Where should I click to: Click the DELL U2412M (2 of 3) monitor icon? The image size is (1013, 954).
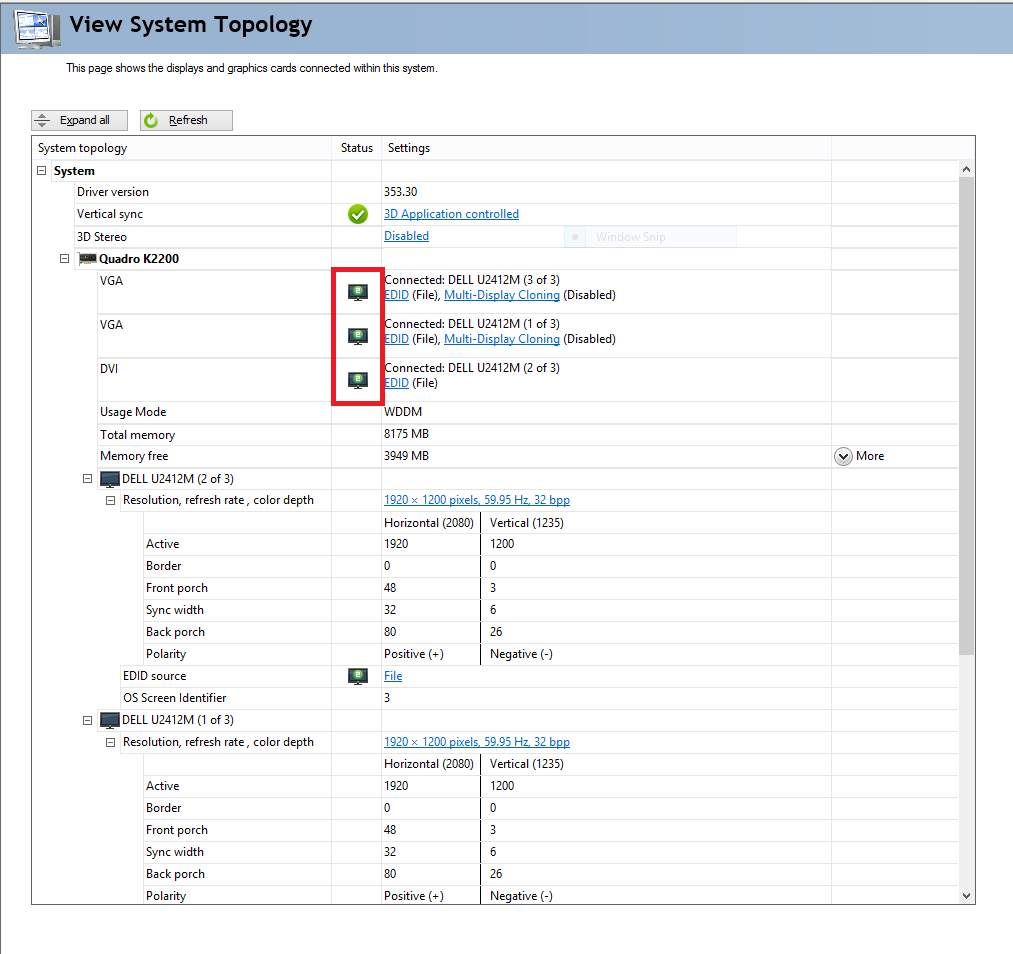click(110, 479)
